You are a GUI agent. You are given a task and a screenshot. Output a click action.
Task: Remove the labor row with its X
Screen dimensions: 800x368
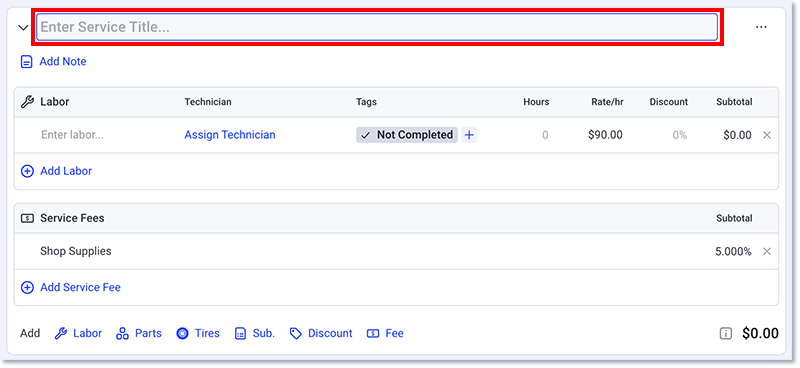click(766, 135)
